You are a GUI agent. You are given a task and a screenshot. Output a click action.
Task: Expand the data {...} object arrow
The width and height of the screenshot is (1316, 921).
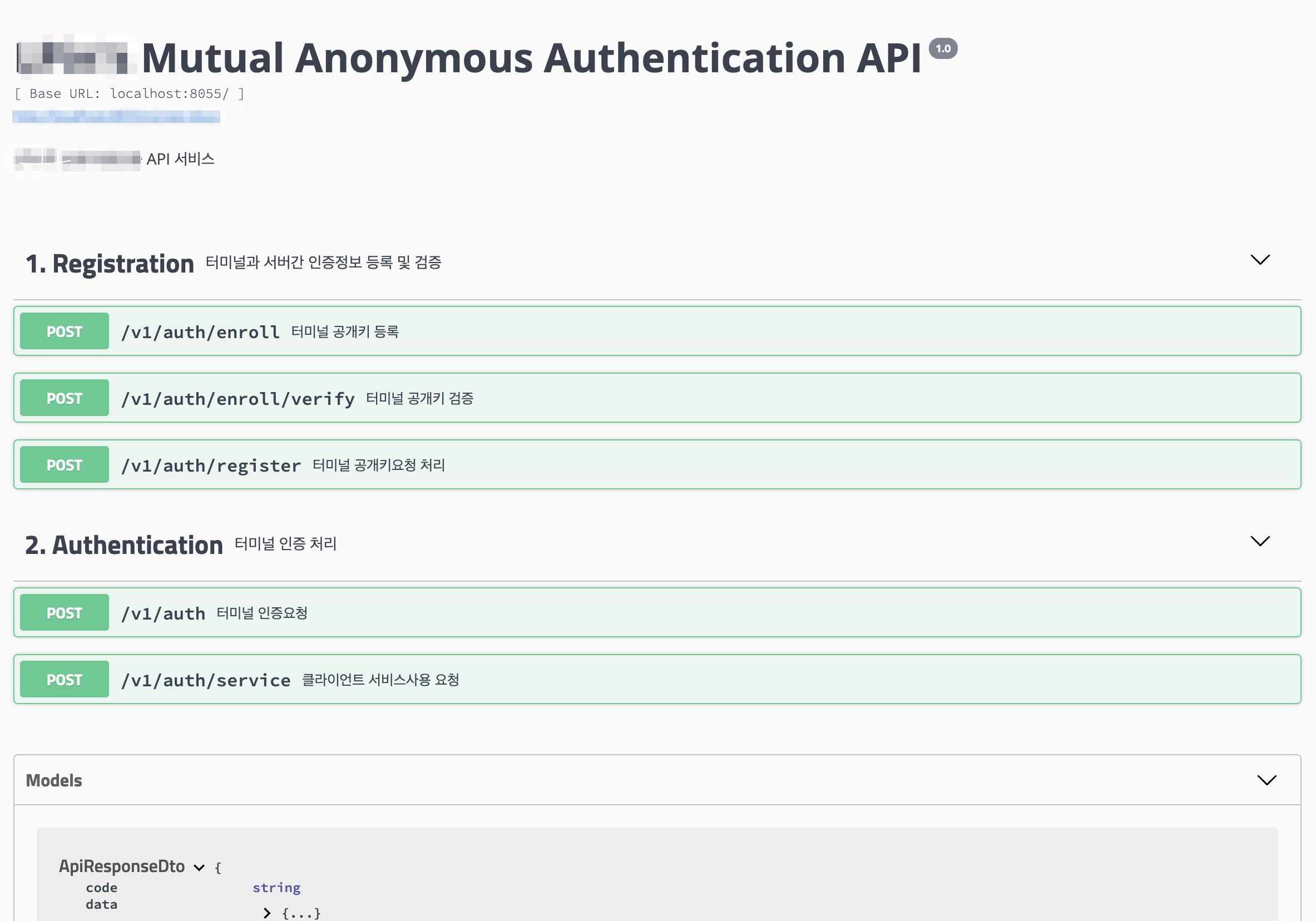[x=267, y=913]
